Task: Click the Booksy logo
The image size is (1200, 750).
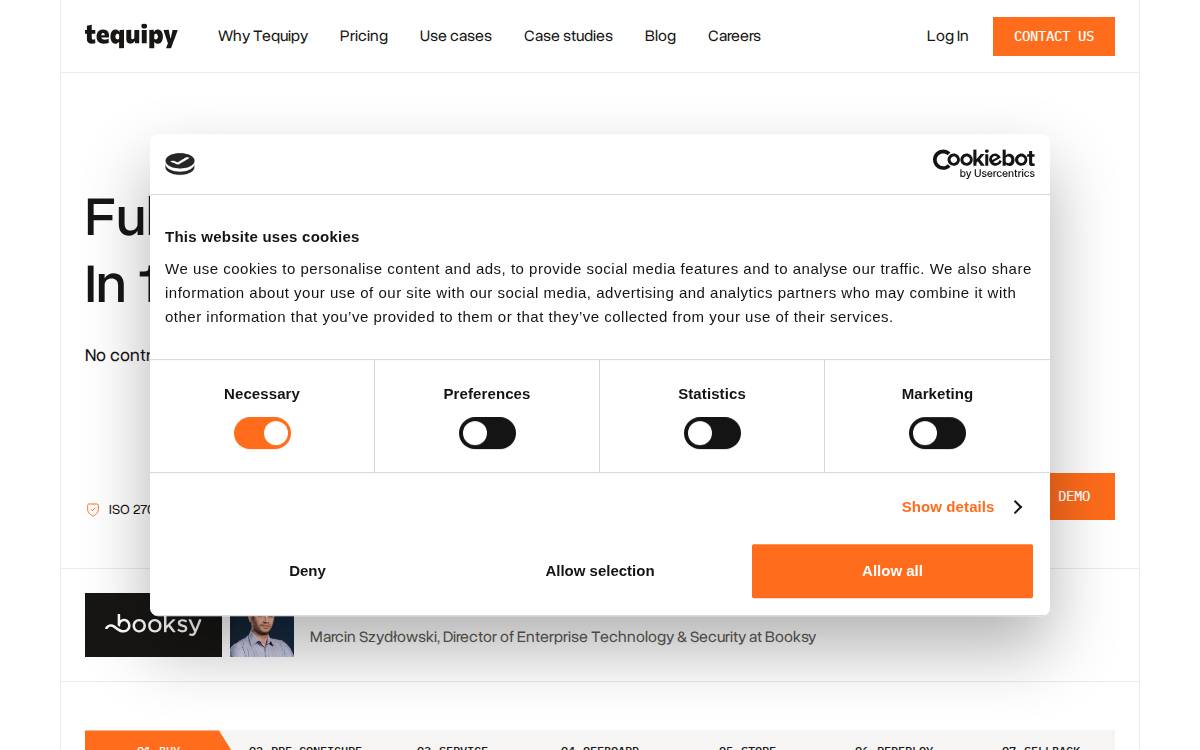Action: (x=153, y=625)
